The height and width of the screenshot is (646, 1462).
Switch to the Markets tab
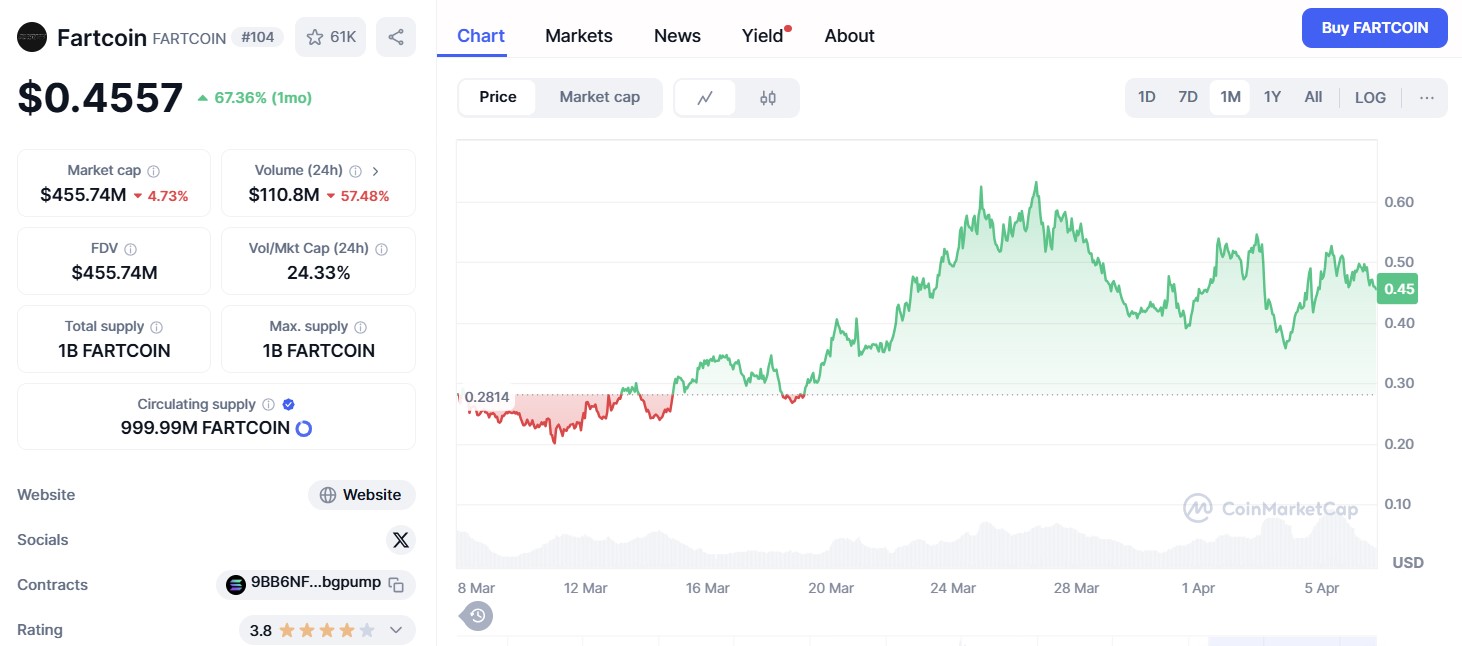coord(579,35)
